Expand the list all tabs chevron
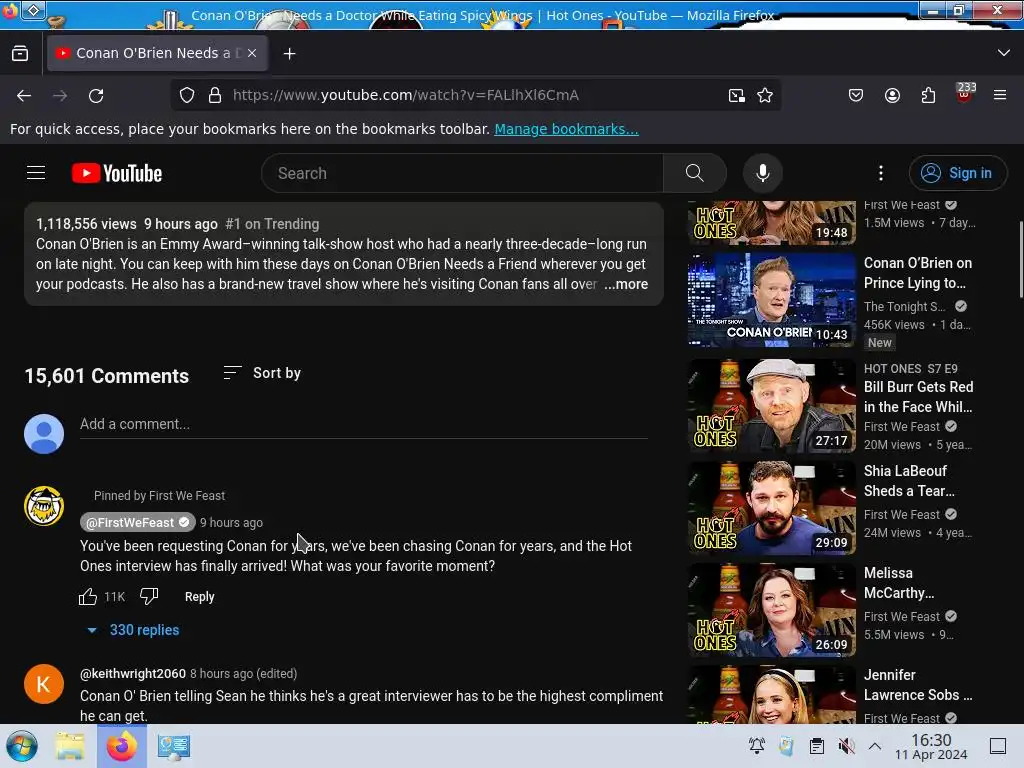Image resolution: width=1024 pixels, height=768 pixels. pyautogui.click(x=1004, y=53)
